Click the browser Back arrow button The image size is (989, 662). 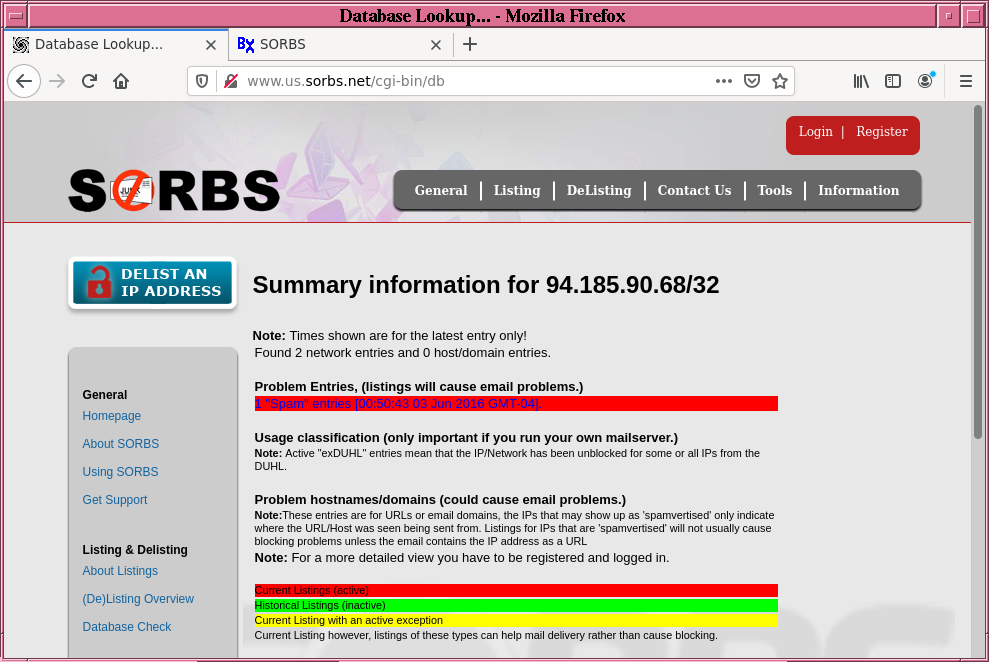(24, 81)
